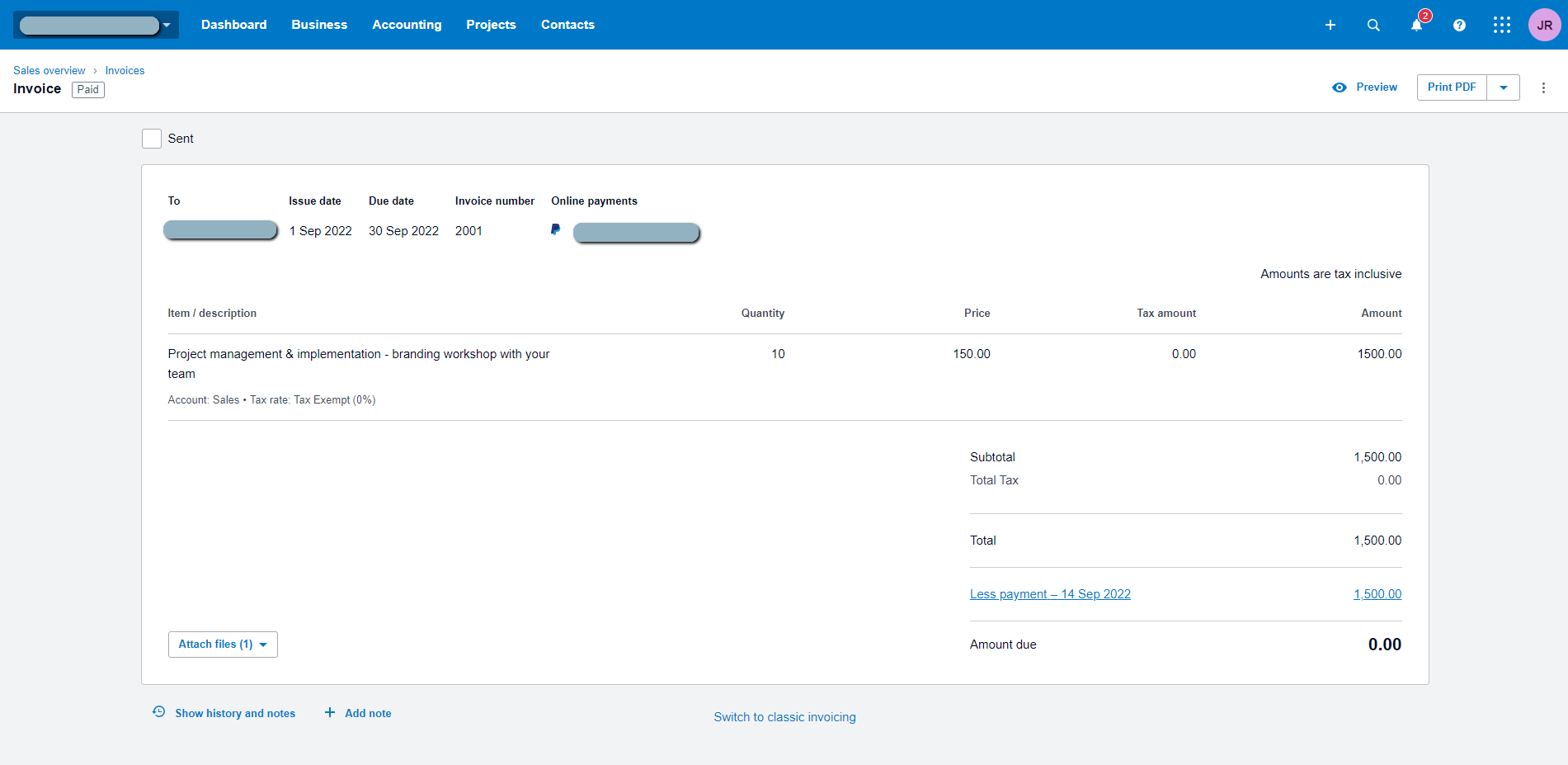
Task: Click the quantity value 10
Action: [778, 354]
